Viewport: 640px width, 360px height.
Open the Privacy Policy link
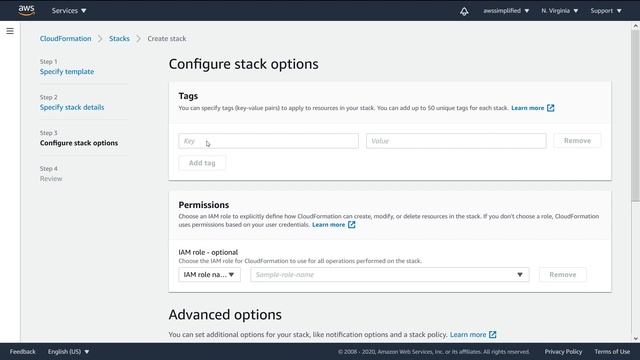tap(563, 351)
